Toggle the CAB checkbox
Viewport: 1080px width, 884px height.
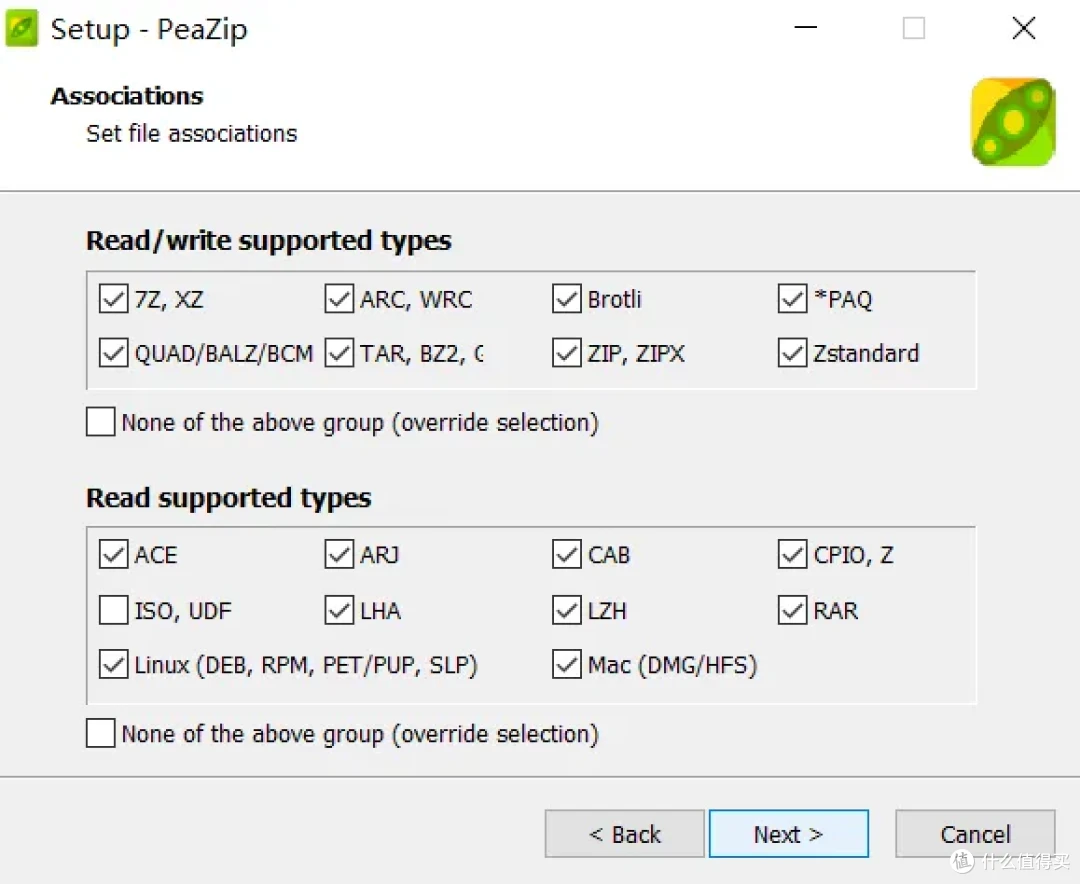click(x=566, y=554)
